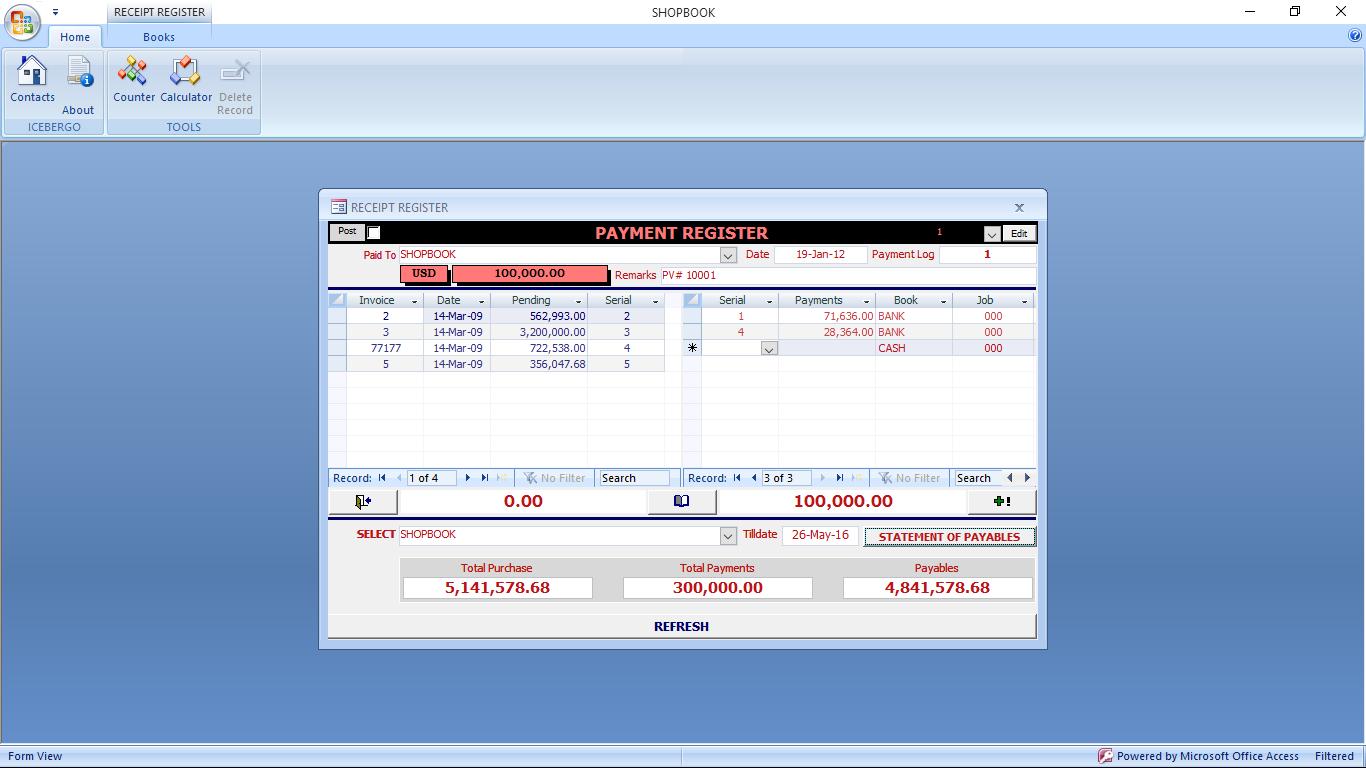Open the Job column filter arrow

(1026, 301)
